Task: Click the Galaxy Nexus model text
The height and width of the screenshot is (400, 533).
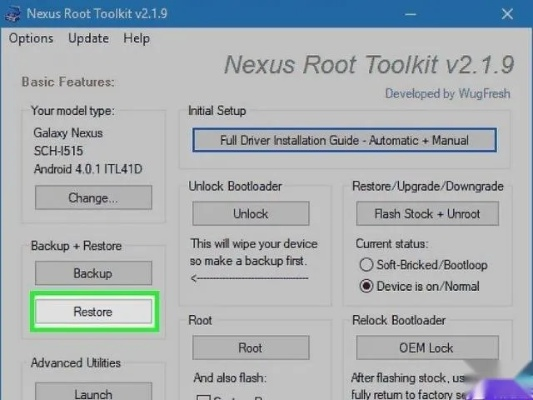Action: (x=68, y=133)
